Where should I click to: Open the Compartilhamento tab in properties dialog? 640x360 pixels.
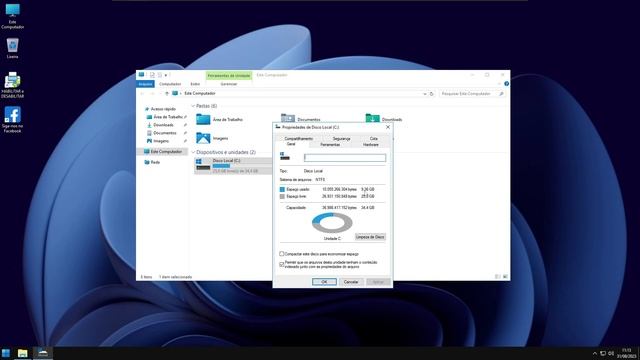299,139
